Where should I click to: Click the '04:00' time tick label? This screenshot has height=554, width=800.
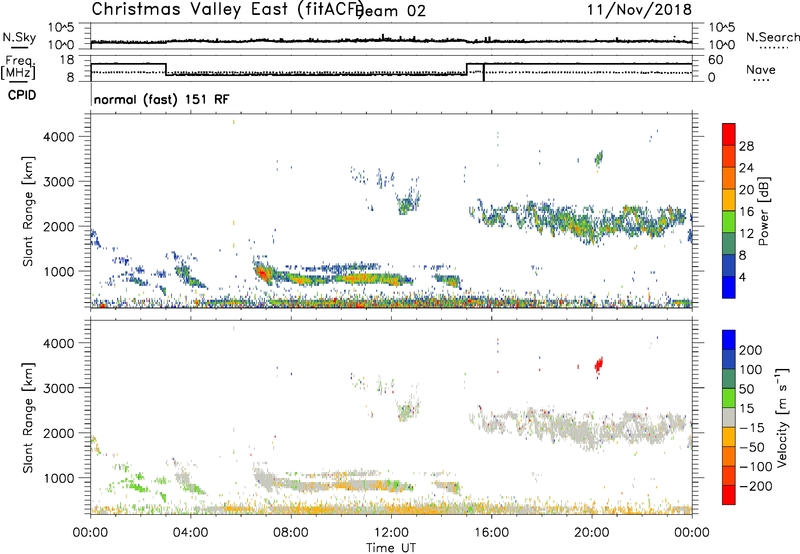(x=190, y=533)
